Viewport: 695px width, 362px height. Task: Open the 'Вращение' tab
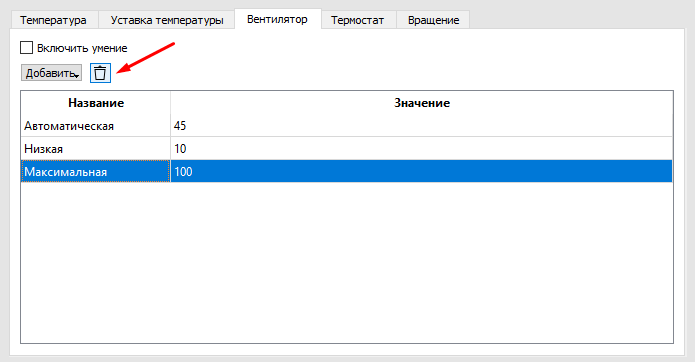click(x=433, y=20)
